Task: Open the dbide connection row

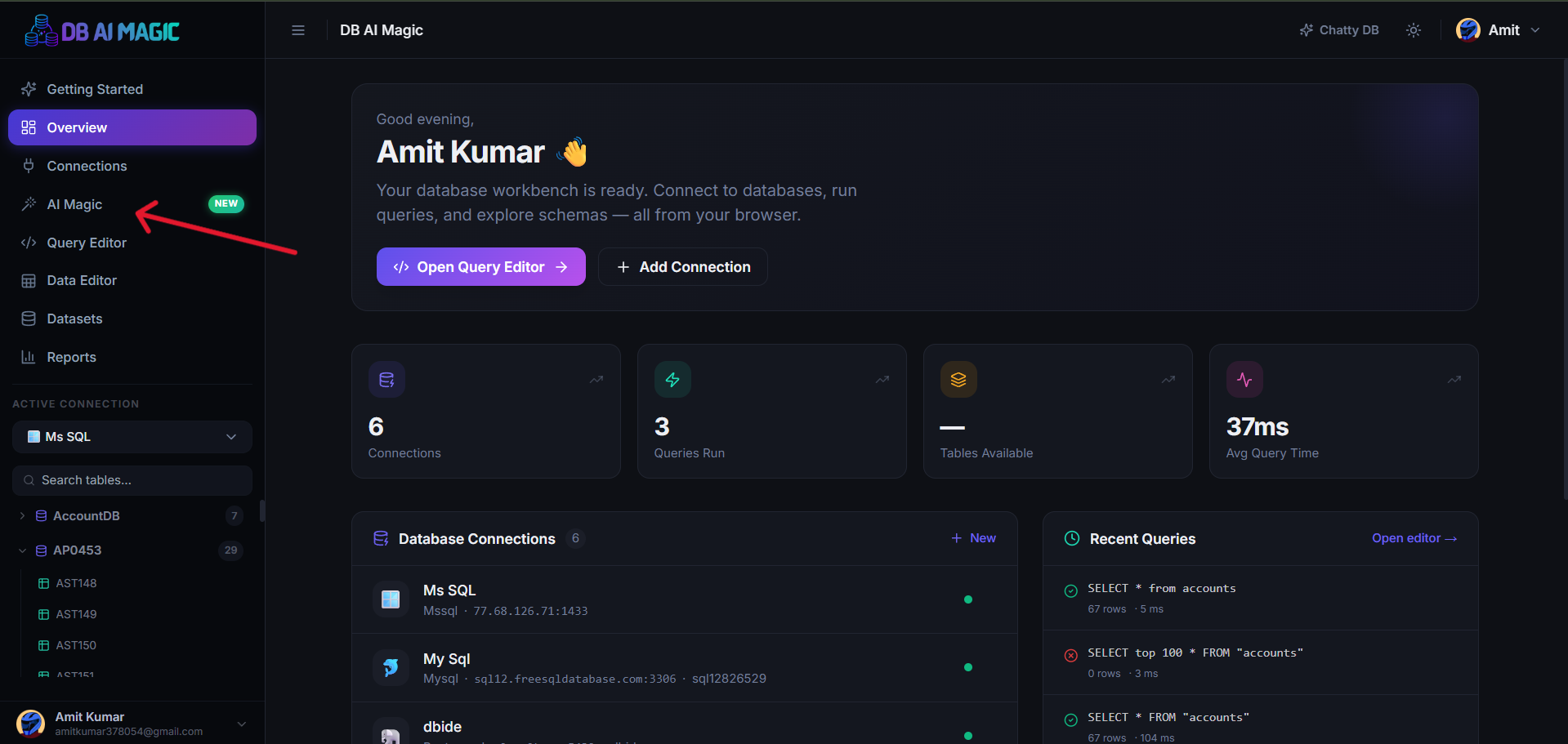Action: [685, 724]
